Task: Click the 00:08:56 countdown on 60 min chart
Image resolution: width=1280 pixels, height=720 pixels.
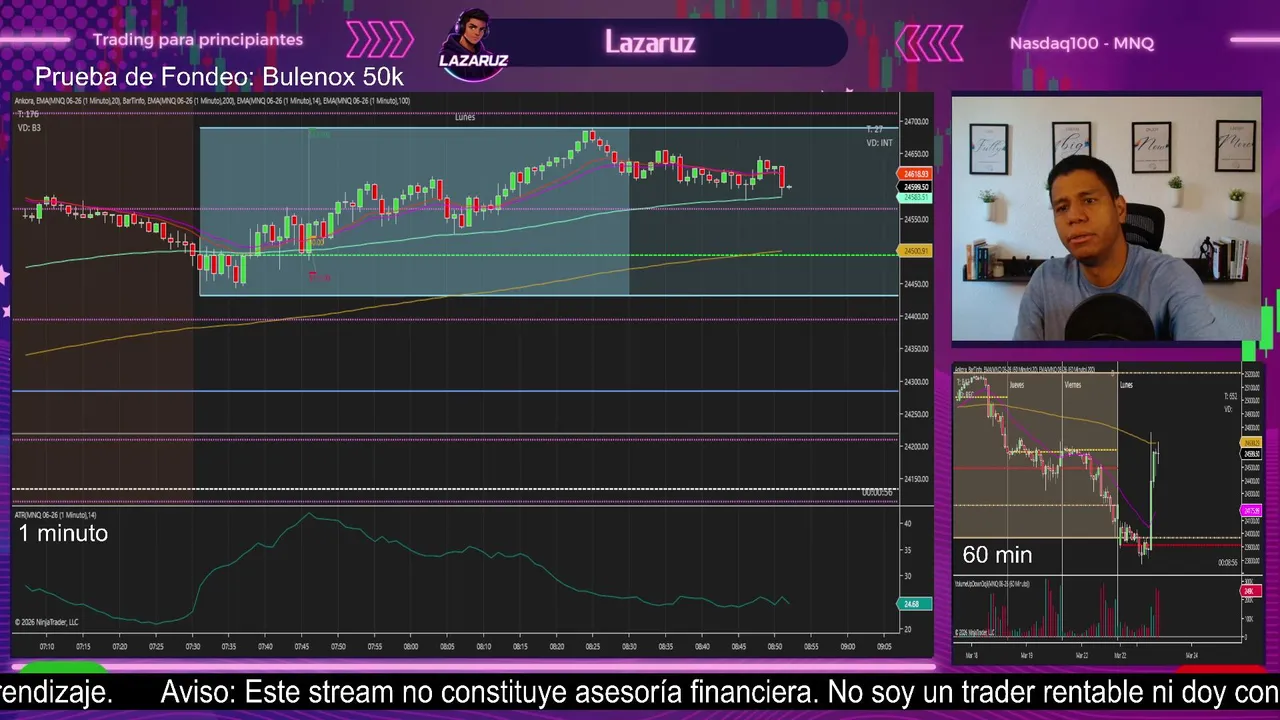Action: pyautogui.click(x=1228, y=563)
